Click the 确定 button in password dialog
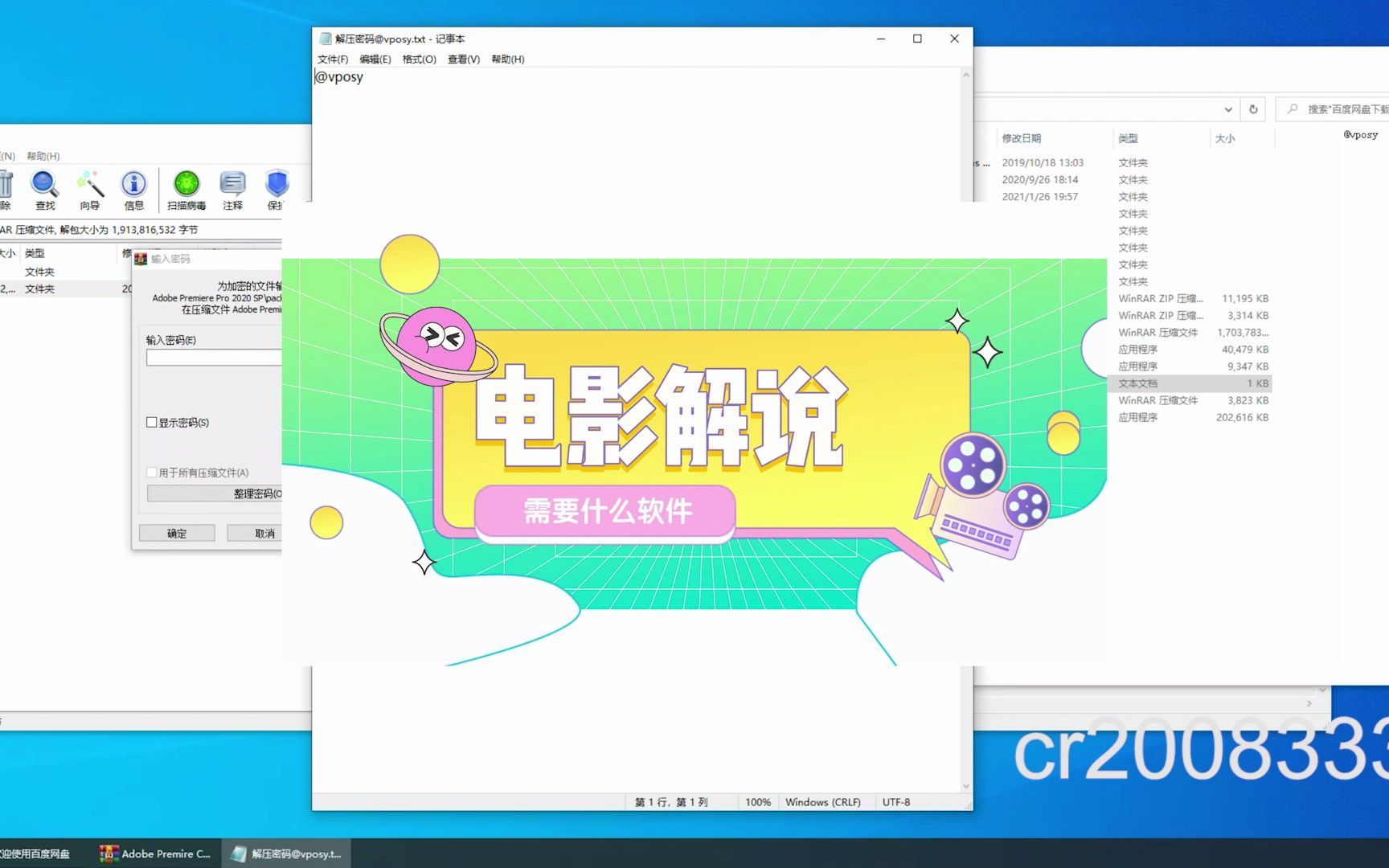1389x868 pixels. tap(177, 533)
